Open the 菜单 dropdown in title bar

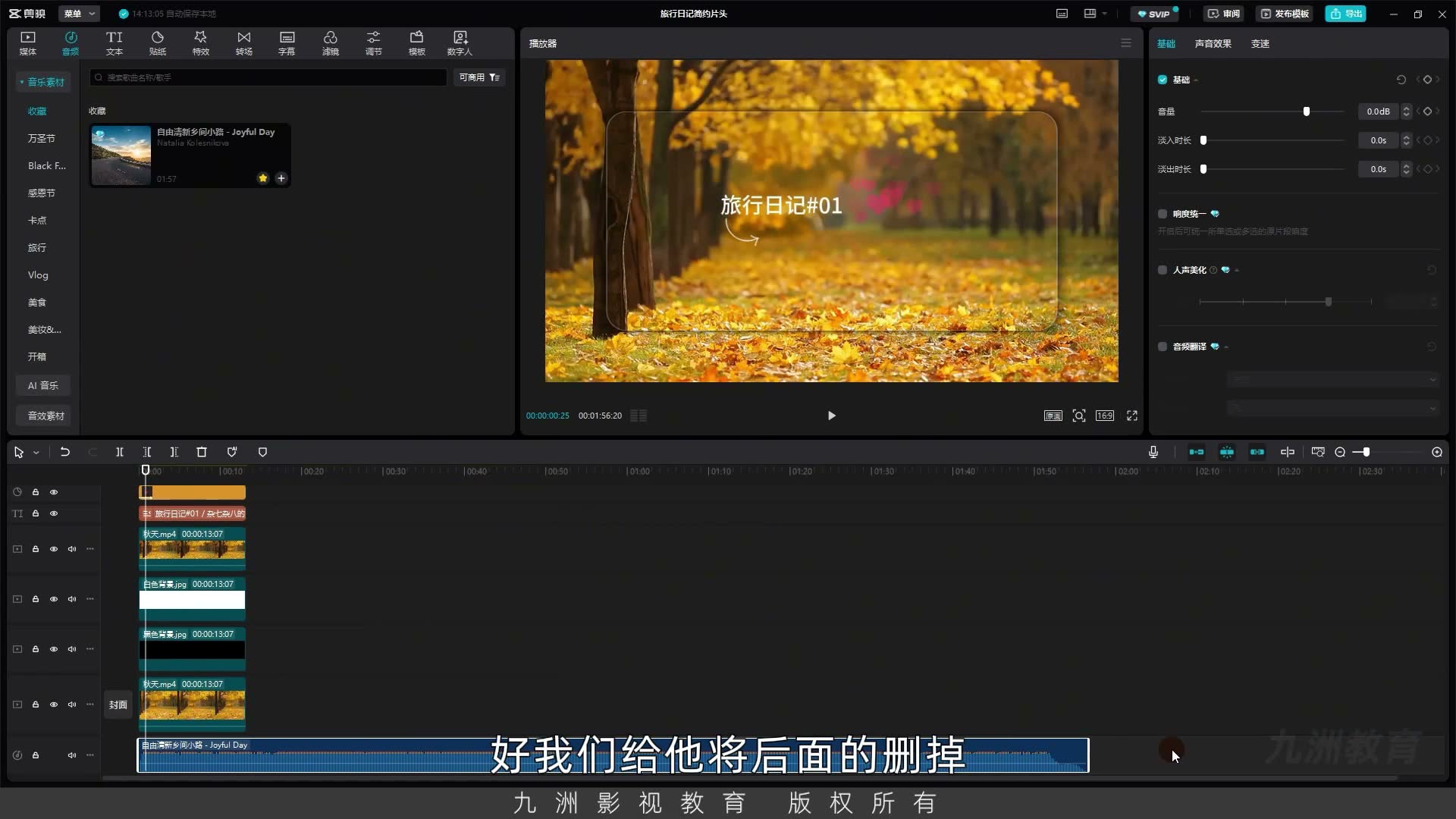tap(80, 14)
